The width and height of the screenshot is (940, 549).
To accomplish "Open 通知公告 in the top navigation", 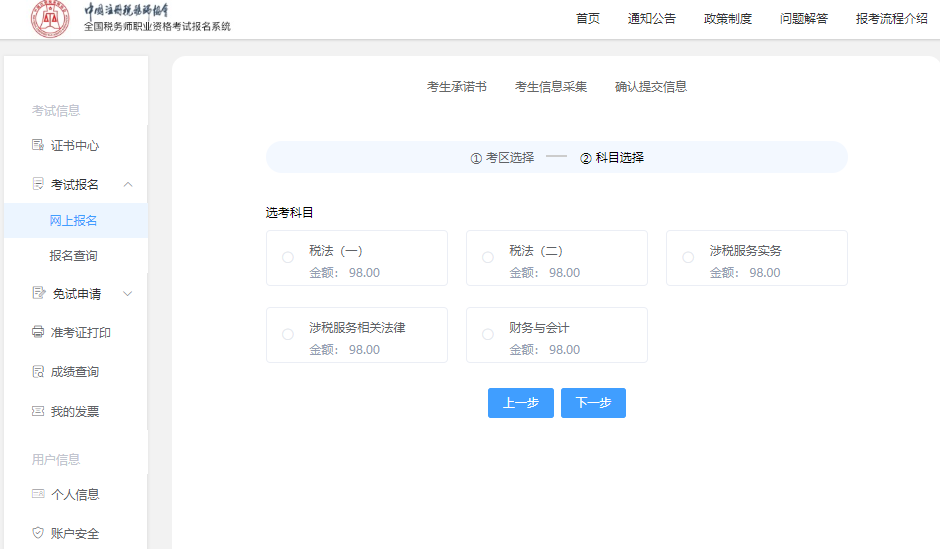I will pos(651,18).
